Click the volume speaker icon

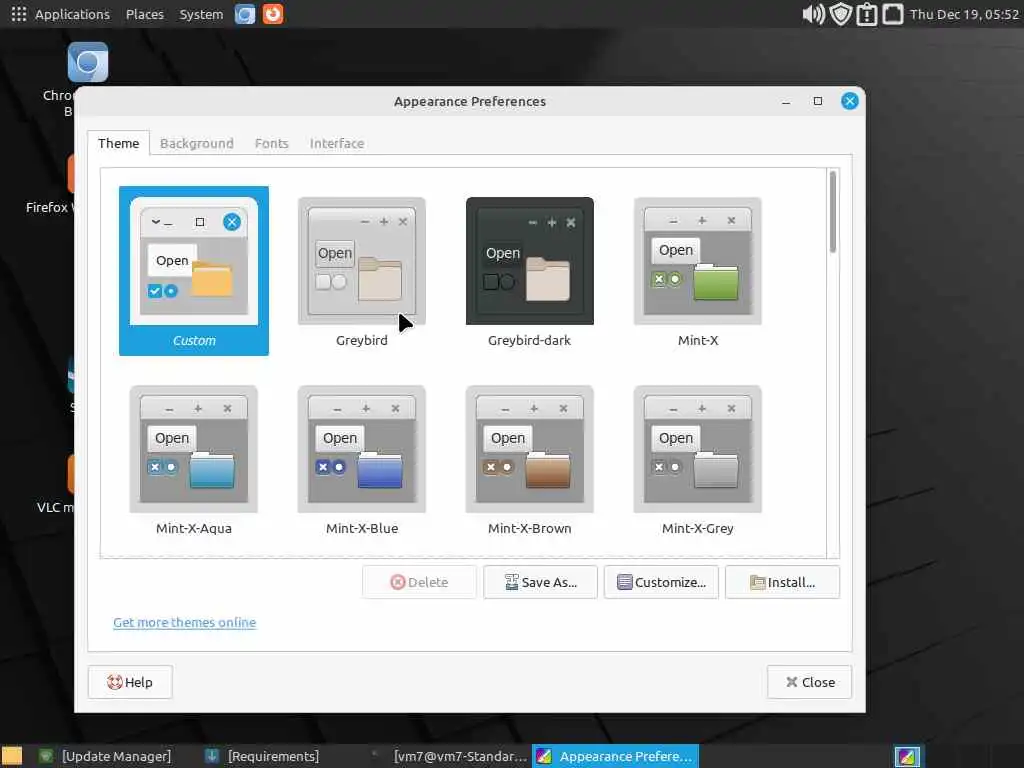click(x=813, y=14)
